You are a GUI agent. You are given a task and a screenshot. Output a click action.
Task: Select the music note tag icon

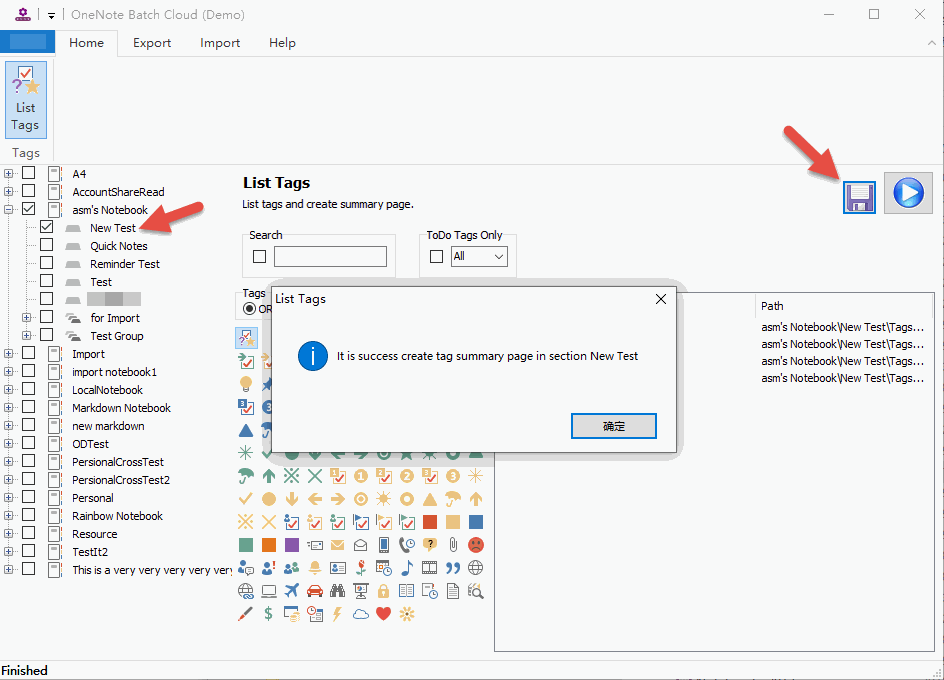tap(407, 568)
